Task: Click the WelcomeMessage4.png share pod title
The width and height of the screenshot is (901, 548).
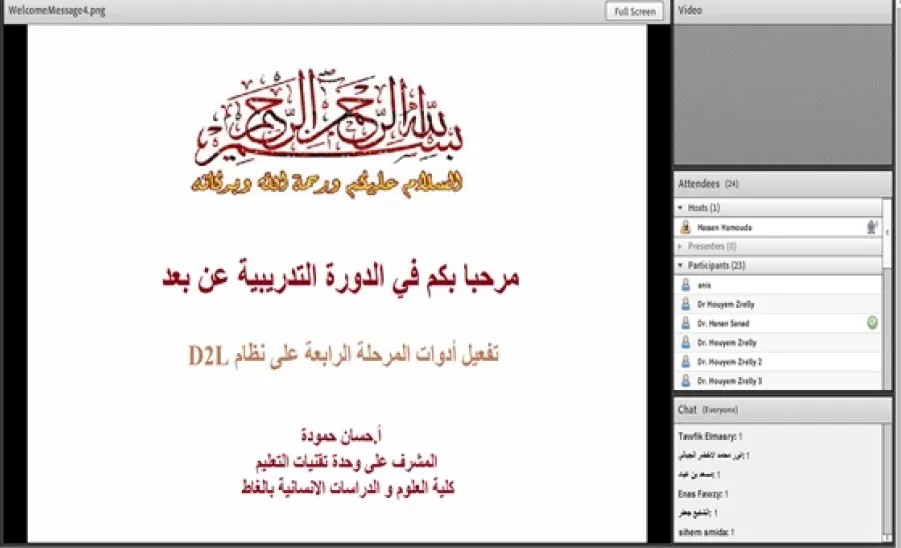Action: pyautogui.click(x=57, y=10)
